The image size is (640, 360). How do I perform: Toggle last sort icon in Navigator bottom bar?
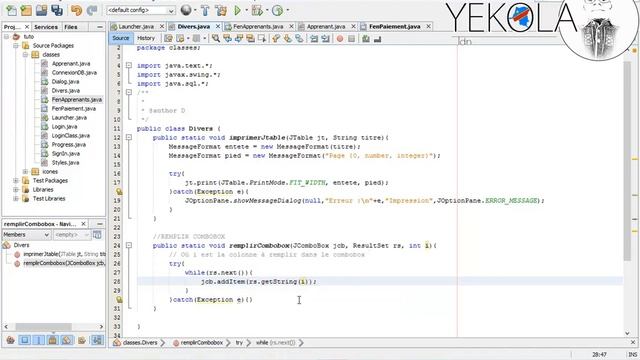click(97, 340)
